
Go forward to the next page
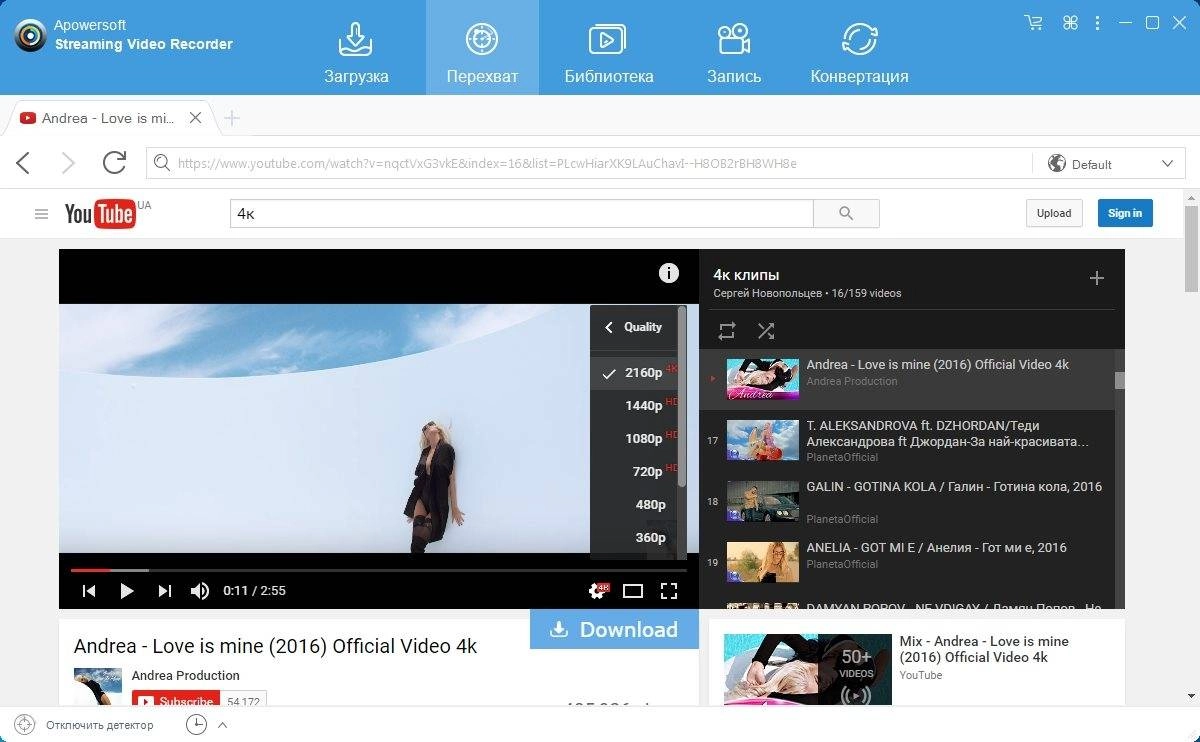click(x=68, y=163)
